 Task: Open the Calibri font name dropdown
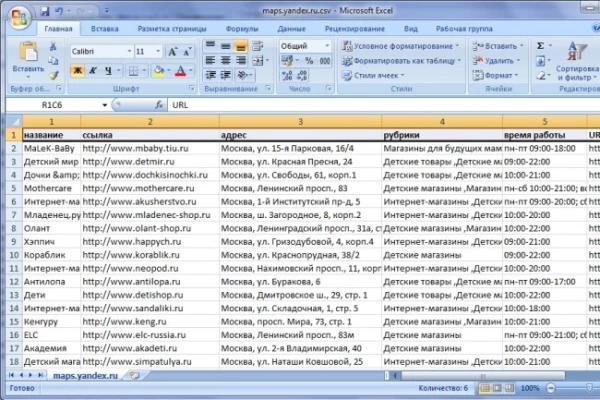coord(129,51)
